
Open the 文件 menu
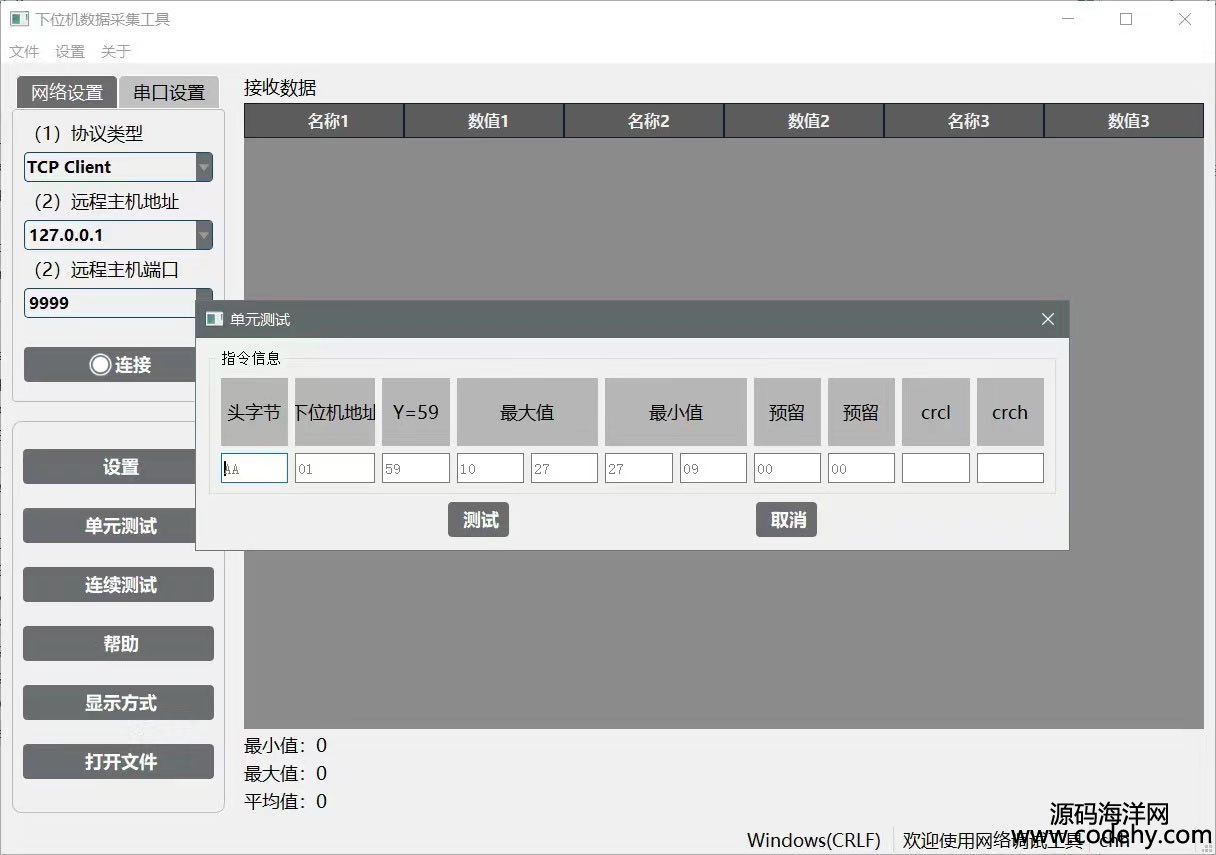pos(24,51)
